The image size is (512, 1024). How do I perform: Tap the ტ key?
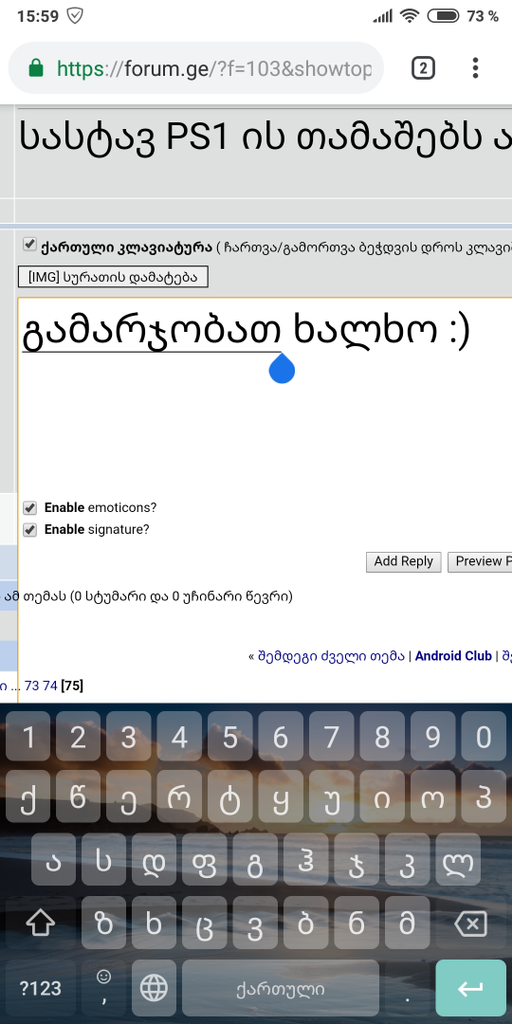coord(230,797)
